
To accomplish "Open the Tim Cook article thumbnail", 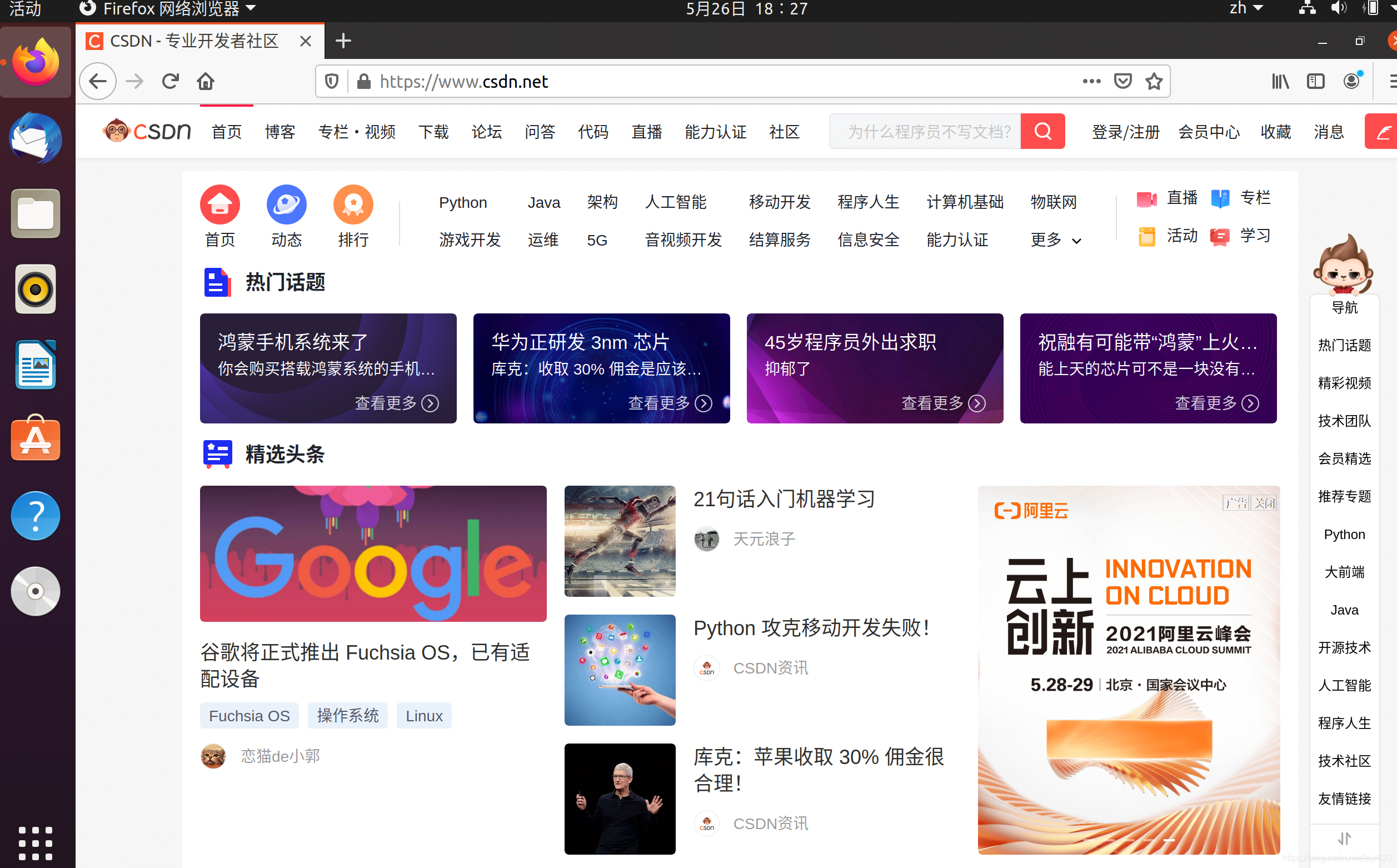I will pyautogui.click(x=620, y=799).
